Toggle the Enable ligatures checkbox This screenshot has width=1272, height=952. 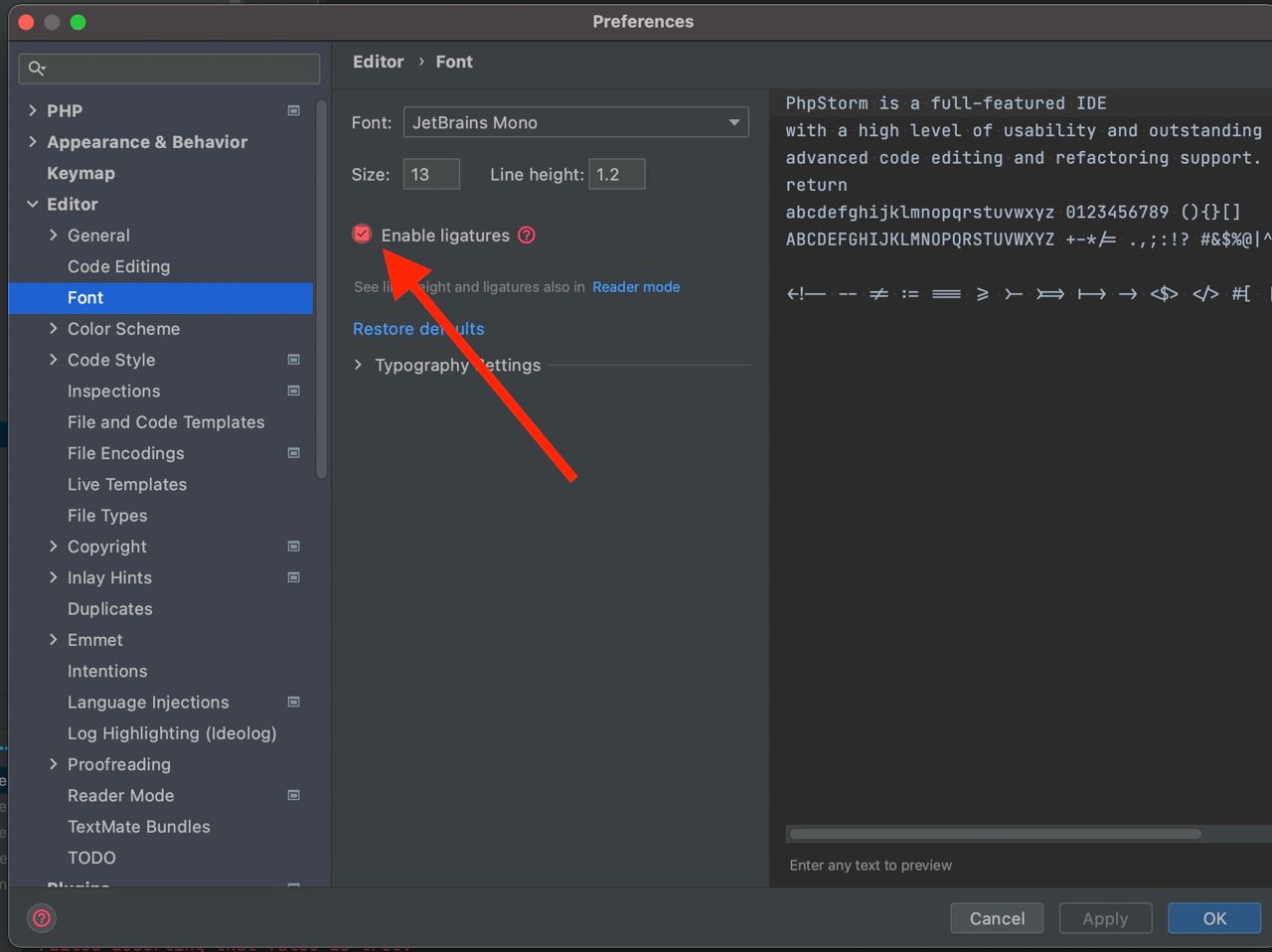pos(362,235)
